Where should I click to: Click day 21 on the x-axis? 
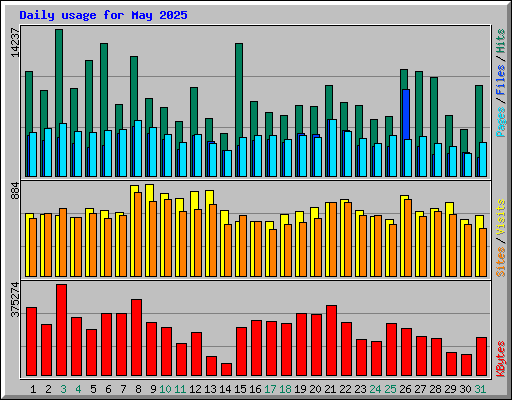[330, 389]
